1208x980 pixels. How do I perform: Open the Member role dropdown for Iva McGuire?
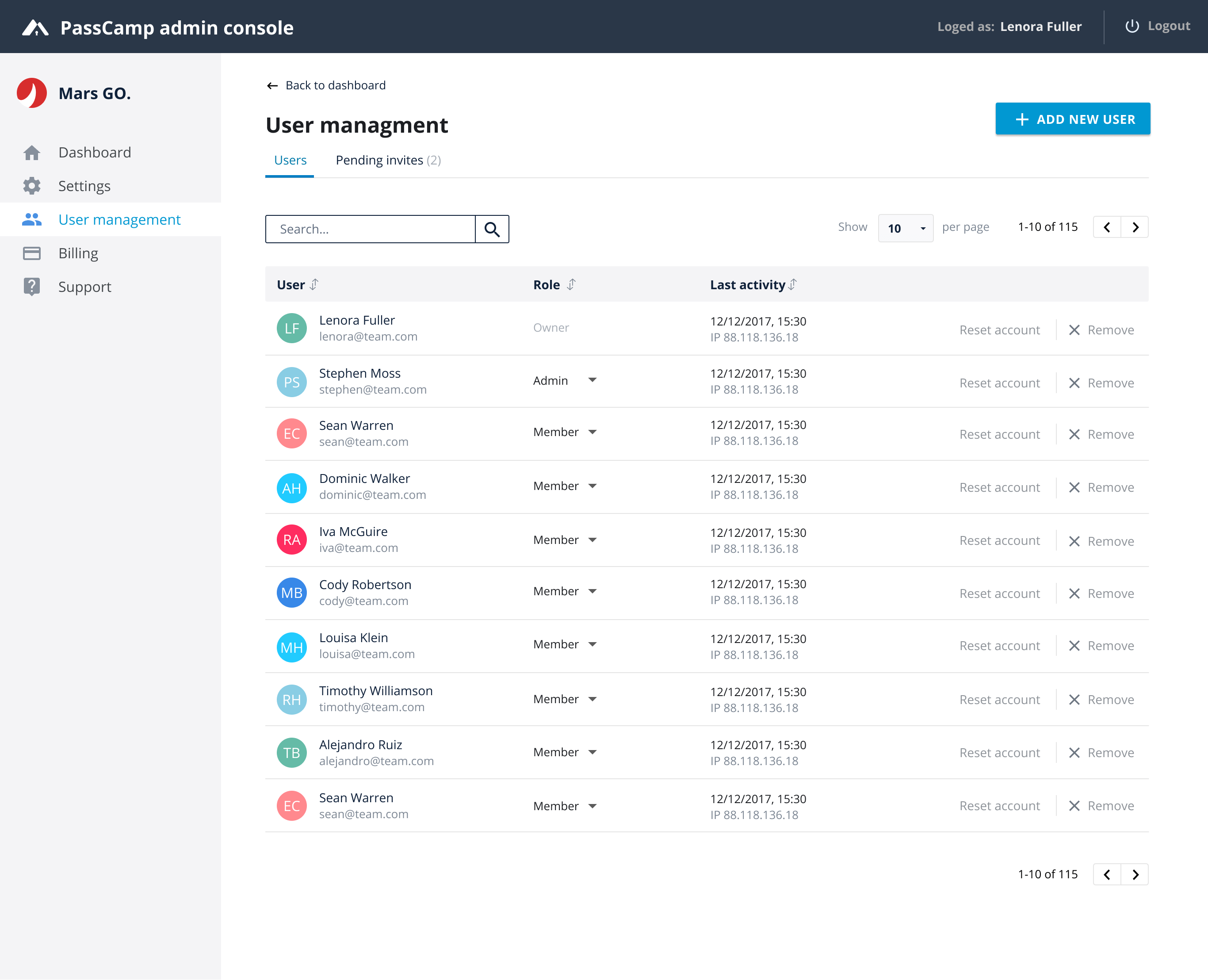[592, 540]
